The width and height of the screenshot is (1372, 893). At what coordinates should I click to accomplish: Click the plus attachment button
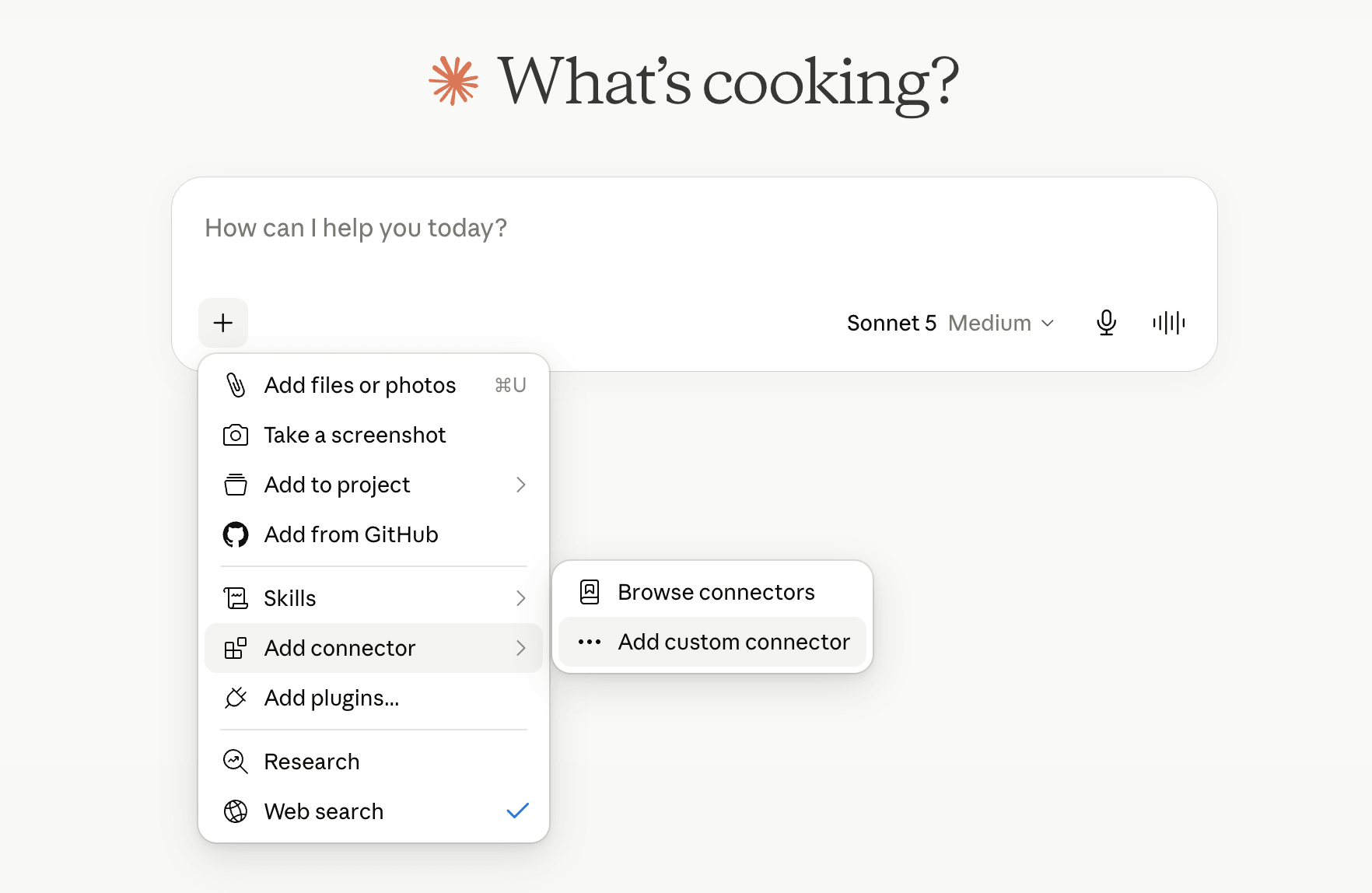tap(223, 323)
